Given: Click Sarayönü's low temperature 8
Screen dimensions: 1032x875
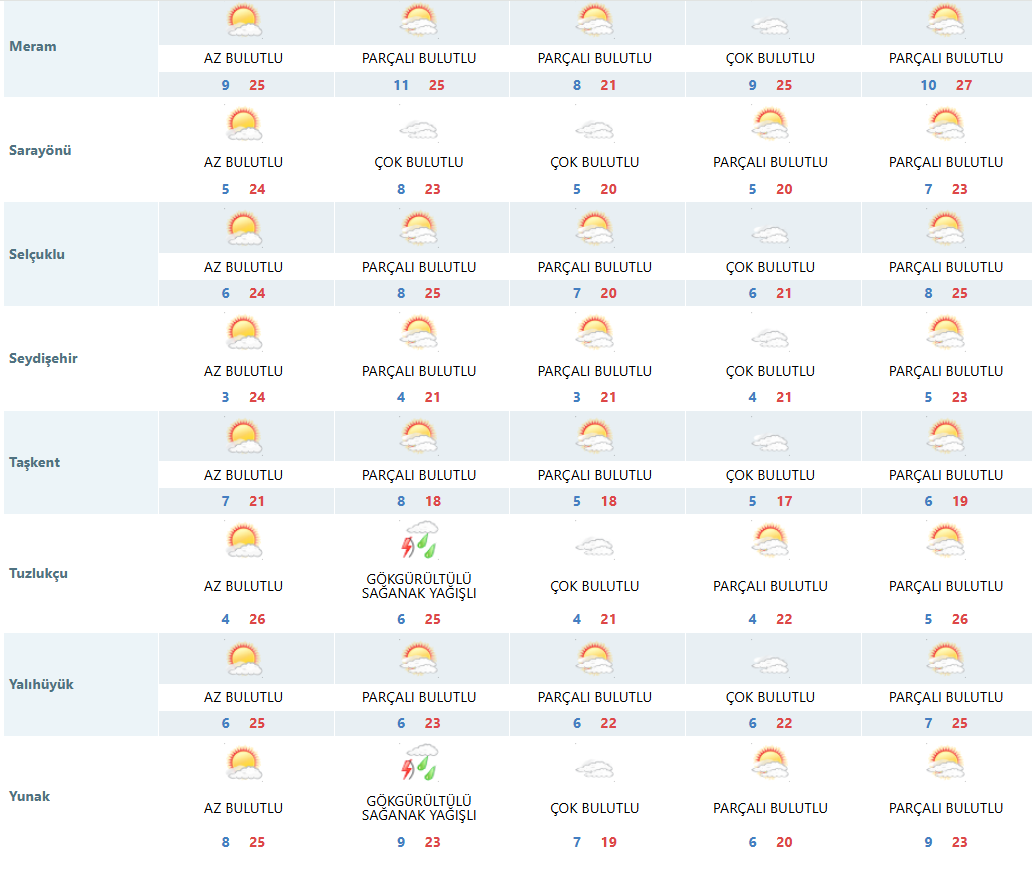Looking at the screenshot, I should pos(401,190).
